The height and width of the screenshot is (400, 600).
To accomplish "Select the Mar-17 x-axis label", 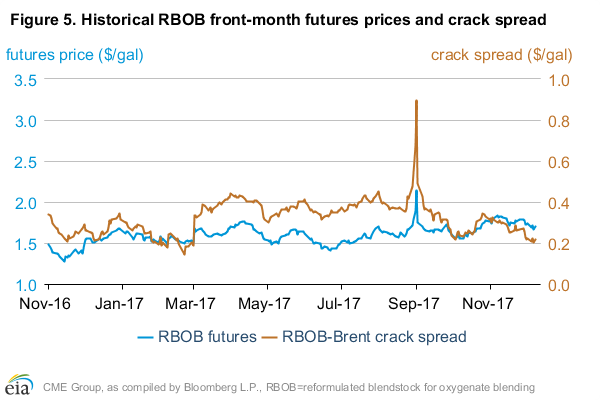I will 192,300.
